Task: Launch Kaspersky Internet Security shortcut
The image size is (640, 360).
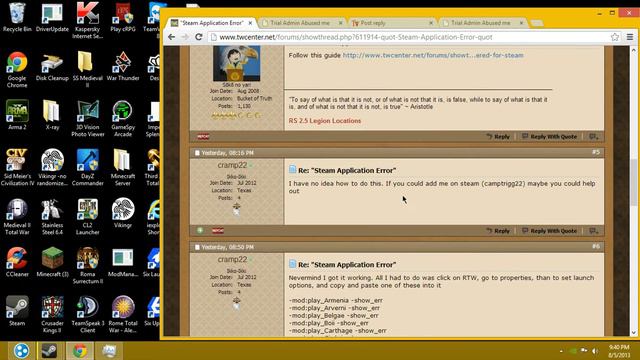Action: point(87,20)
